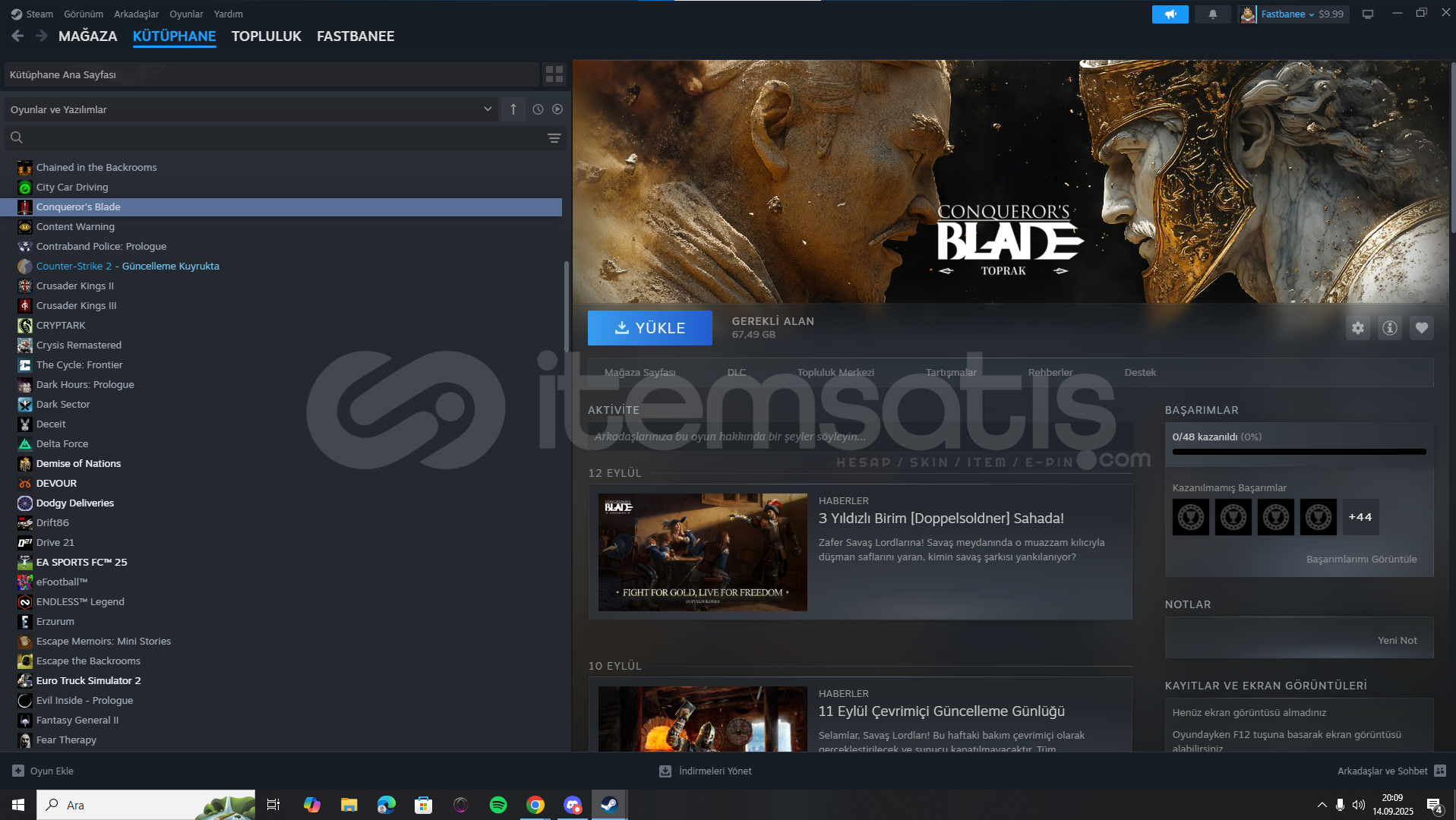Select Dodgy Deliveries game icon

coord(25,503)
